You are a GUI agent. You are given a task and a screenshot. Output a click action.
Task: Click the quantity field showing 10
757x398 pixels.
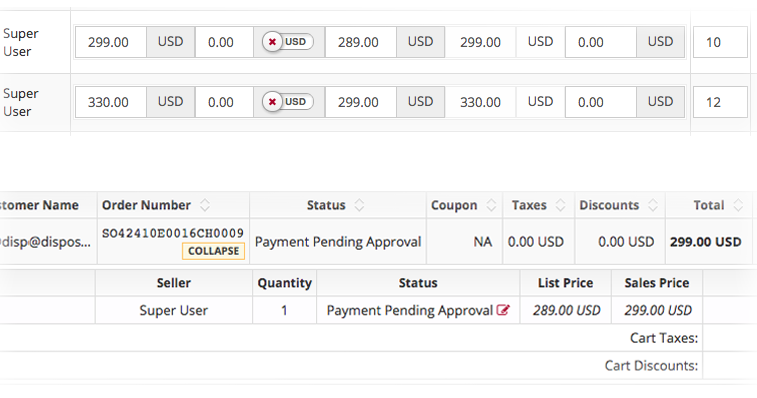pos(720,42)
